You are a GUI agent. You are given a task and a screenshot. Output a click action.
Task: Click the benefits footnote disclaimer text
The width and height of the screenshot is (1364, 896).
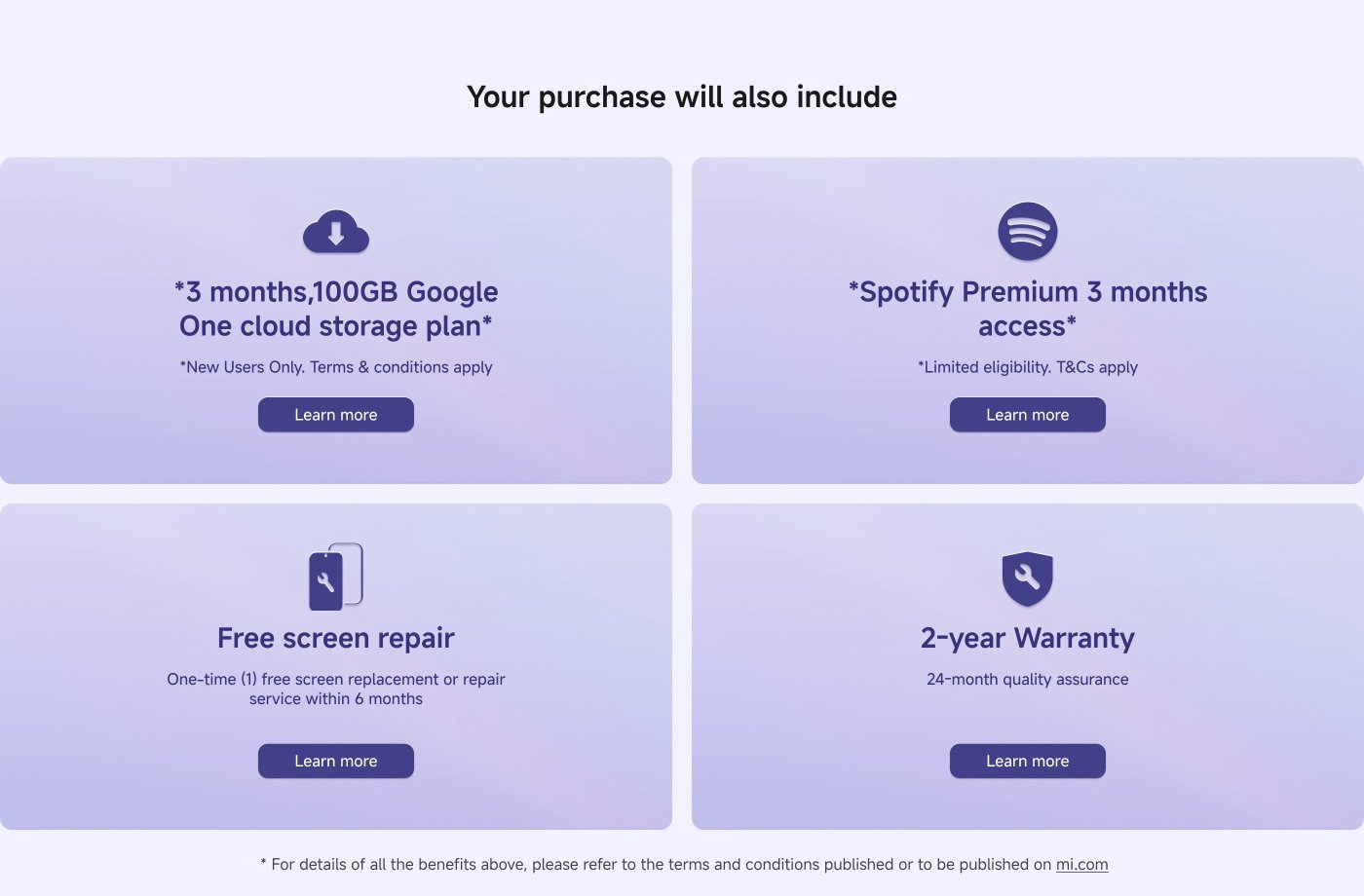click(x=657, y=864)
